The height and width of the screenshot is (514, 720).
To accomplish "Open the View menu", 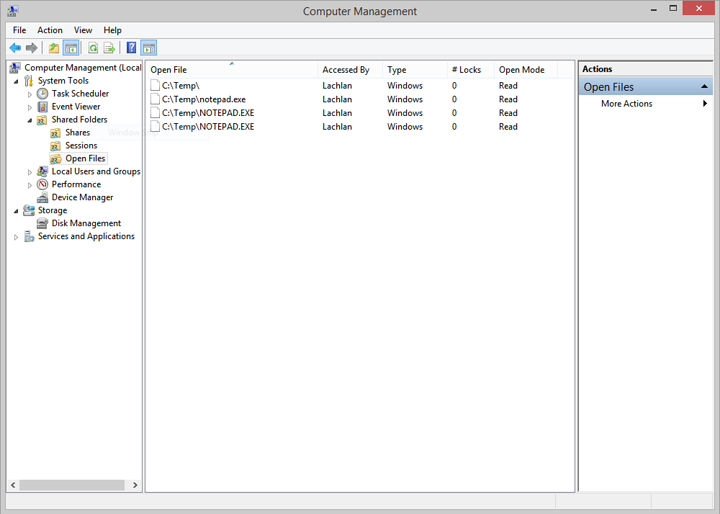I will pos(83,30).
